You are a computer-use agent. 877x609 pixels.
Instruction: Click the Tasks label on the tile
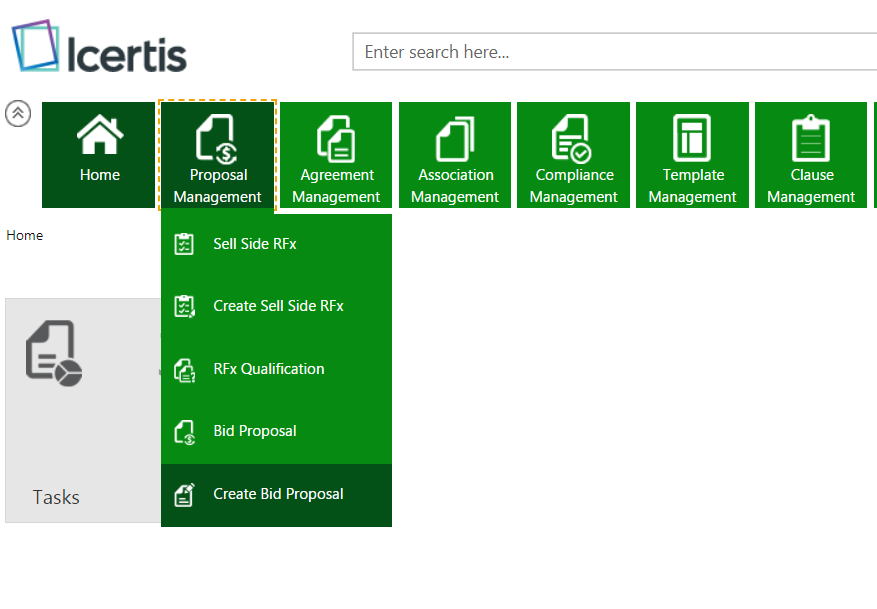click(56, 497)
